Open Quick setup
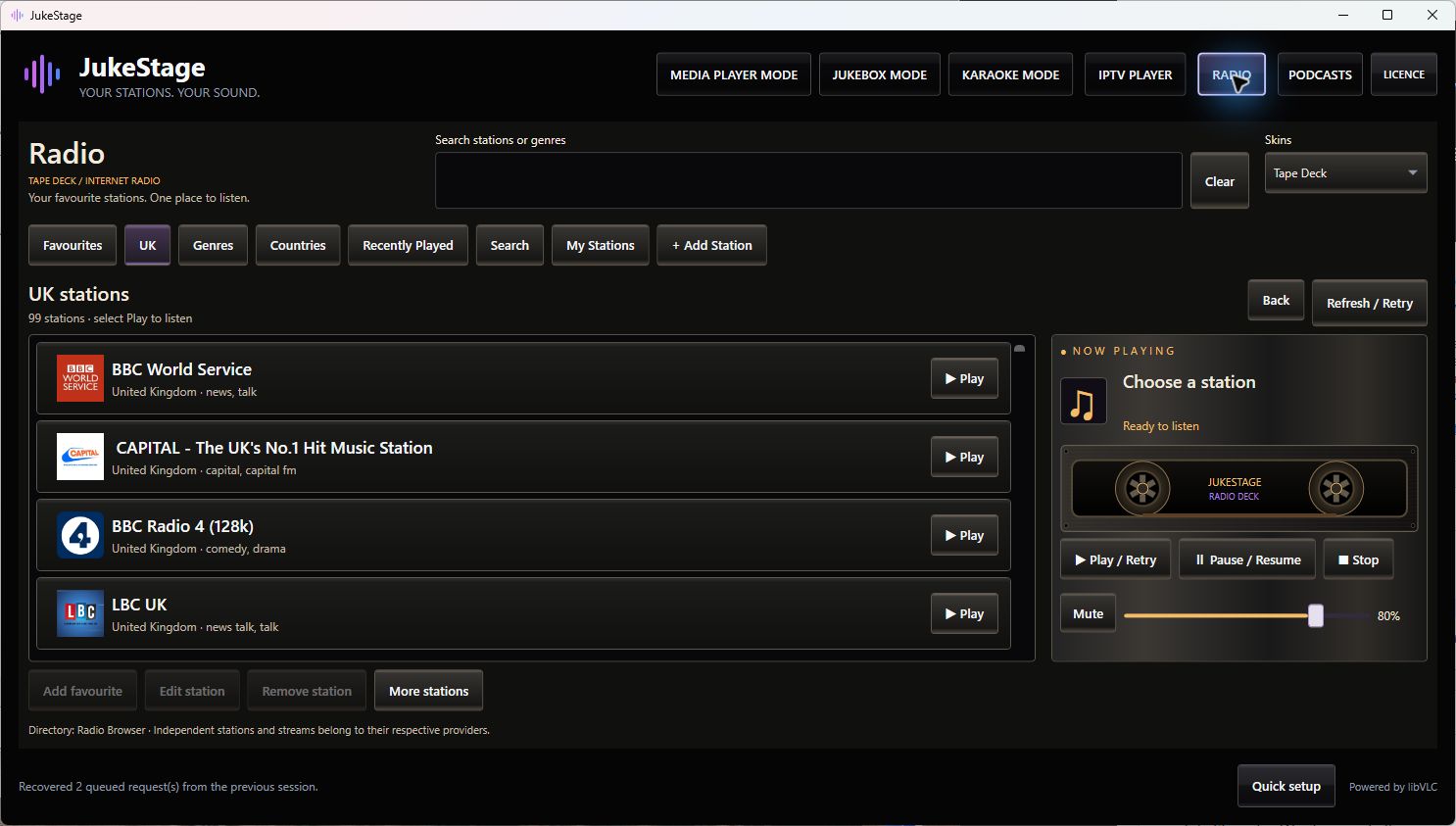This screenshot has width=1456, height=826. point(1286,786)
